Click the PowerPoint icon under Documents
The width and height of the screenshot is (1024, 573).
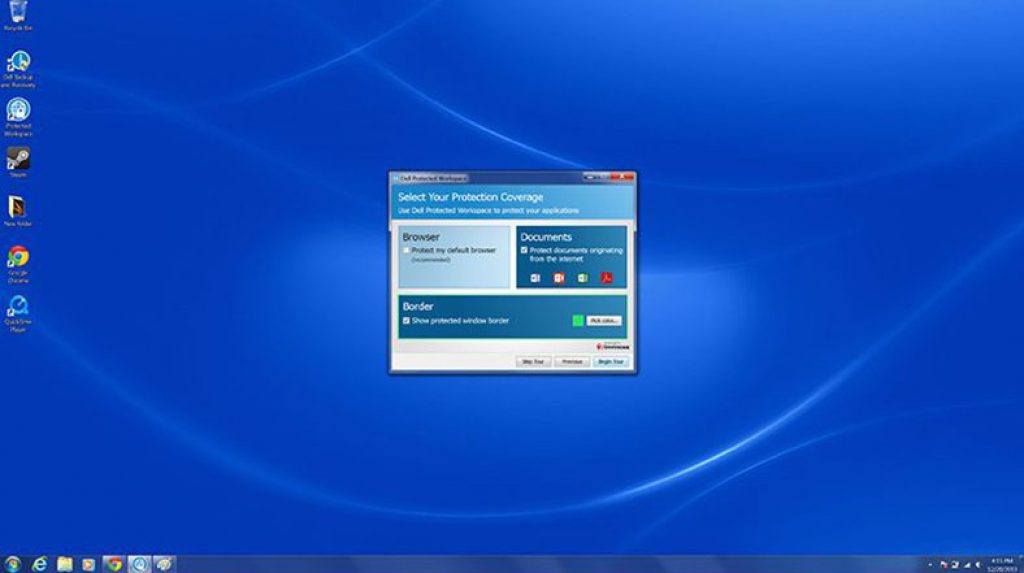click(x=559, y=278)
